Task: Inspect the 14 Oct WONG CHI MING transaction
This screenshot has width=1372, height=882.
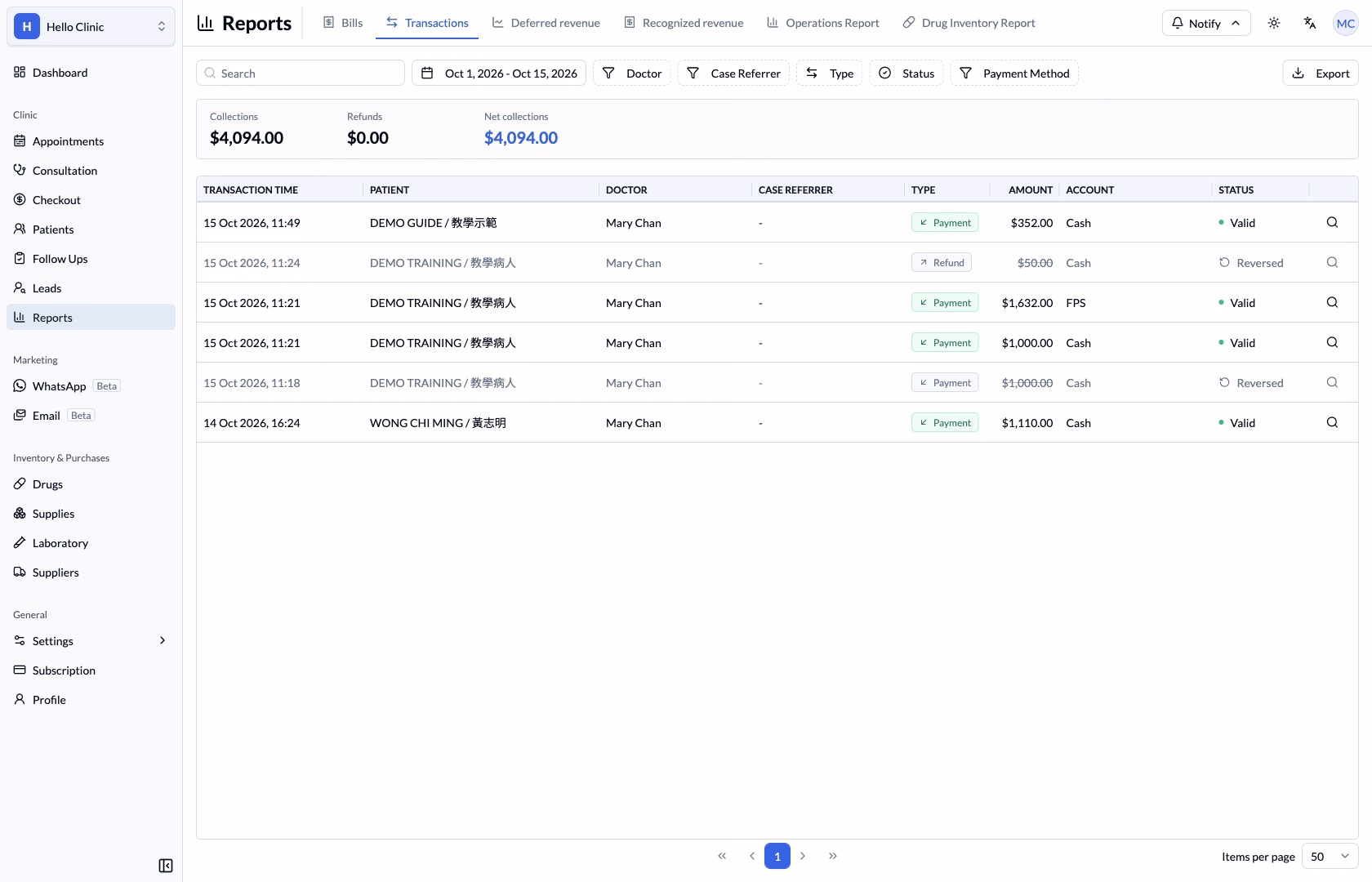Action: pos(1332,422)
